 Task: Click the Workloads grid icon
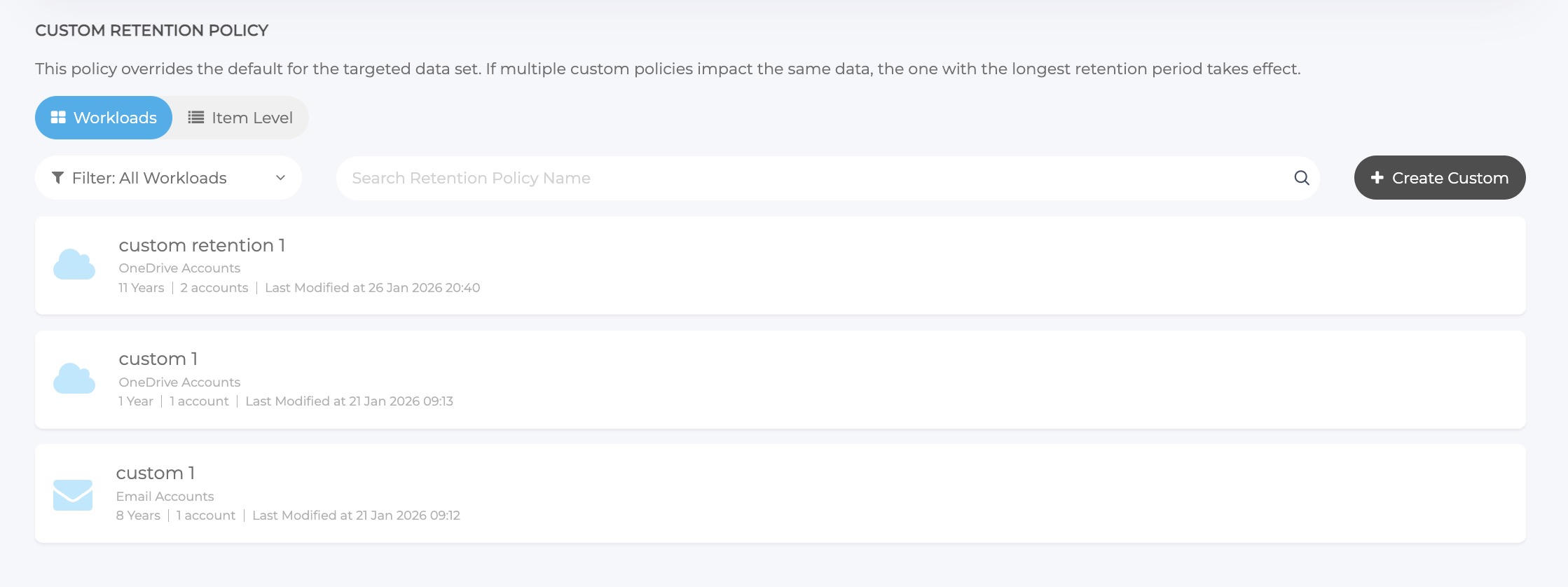tap(58, 118)
